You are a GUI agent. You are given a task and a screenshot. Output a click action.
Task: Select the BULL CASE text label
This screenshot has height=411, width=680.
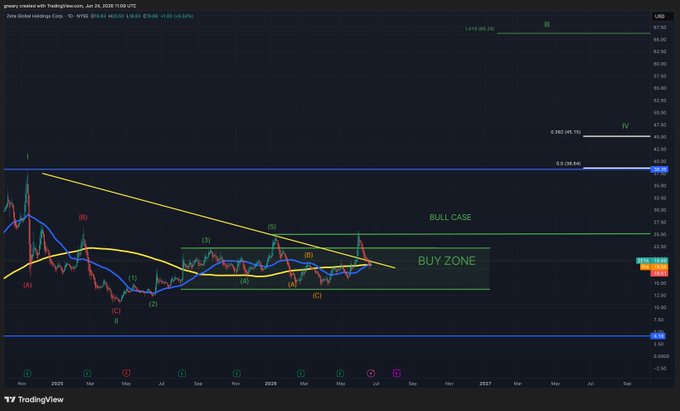pyautogui.click(x=450, y=217)
